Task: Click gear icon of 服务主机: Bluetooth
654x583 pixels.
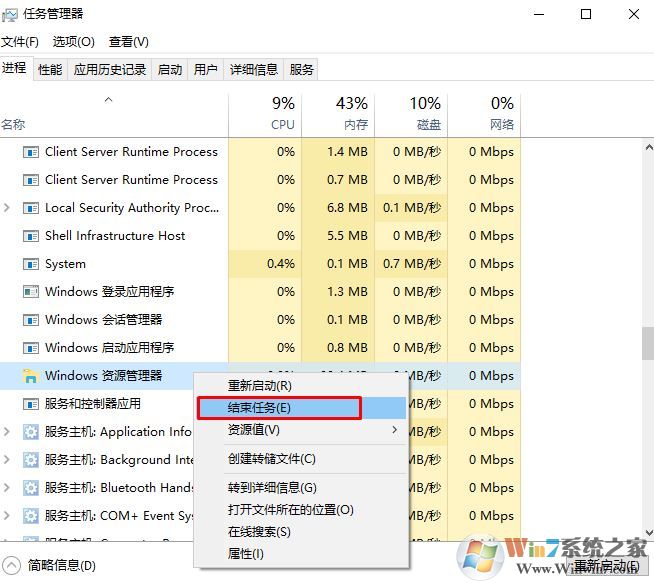Action: (x=30, y=488)
